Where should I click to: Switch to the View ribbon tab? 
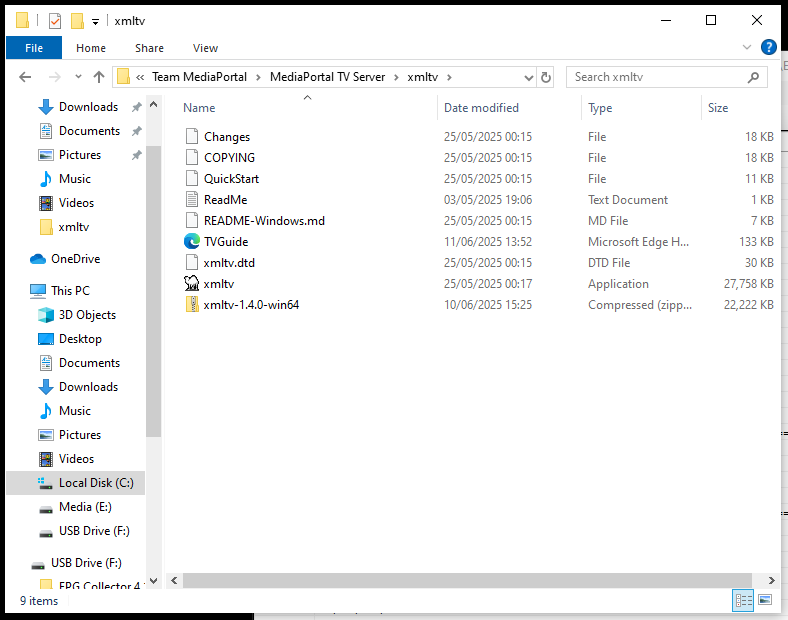point(205,48)
